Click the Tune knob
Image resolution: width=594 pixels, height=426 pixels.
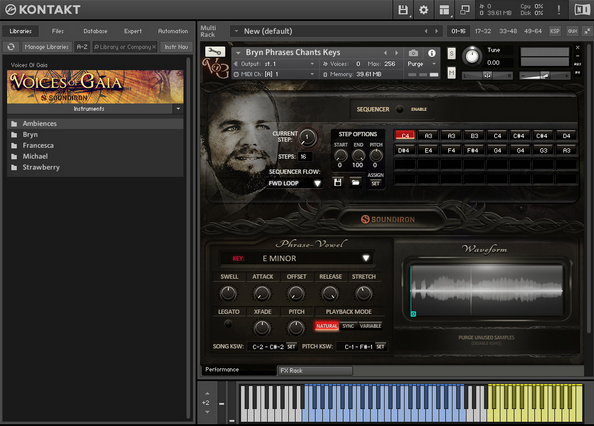click(472, 56)
